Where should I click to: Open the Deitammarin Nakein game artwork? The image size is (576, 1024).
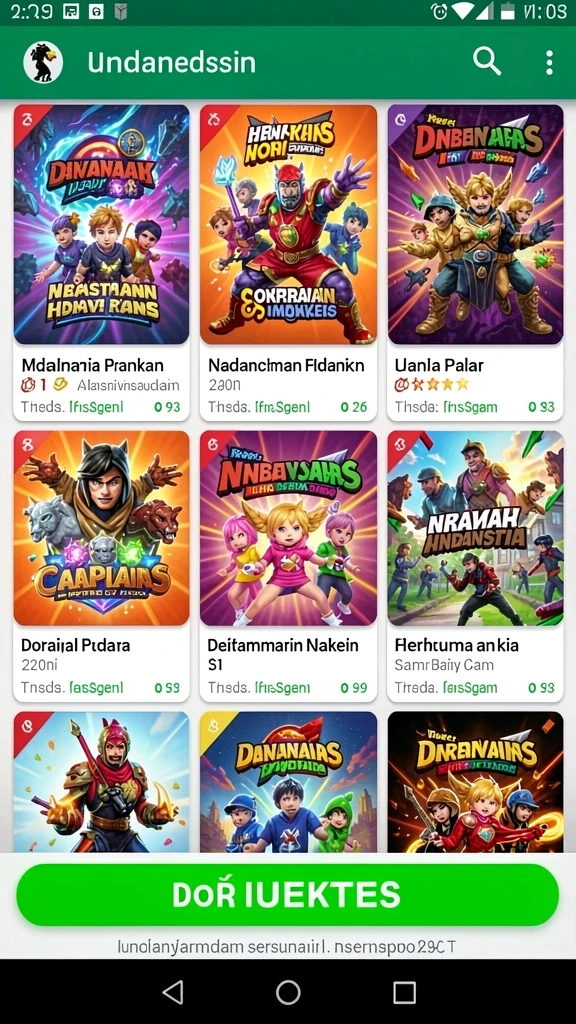288,528
